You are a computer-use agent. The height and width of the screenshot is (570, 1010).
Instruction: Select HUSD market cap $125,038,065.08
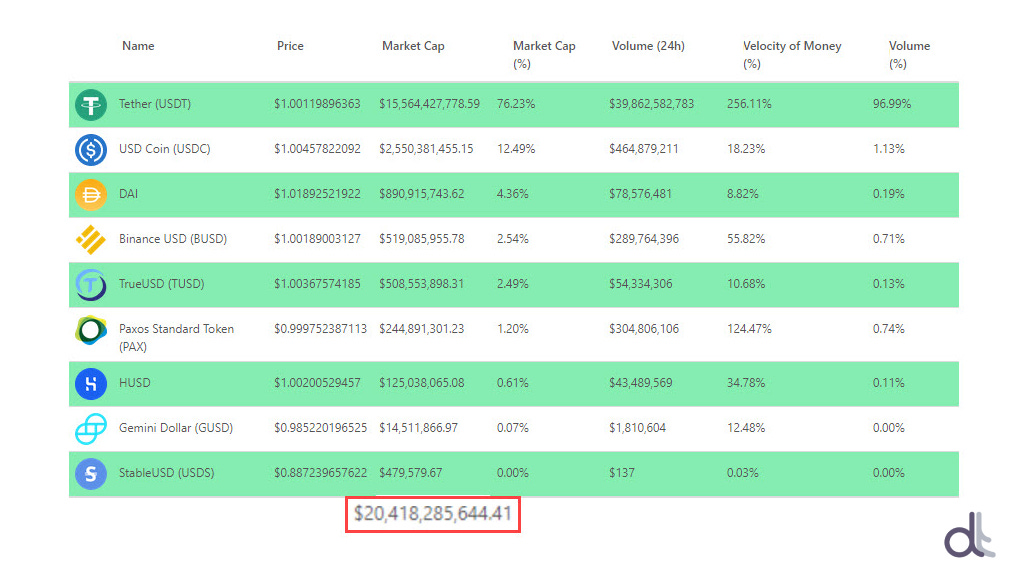(x=421, y=383)
